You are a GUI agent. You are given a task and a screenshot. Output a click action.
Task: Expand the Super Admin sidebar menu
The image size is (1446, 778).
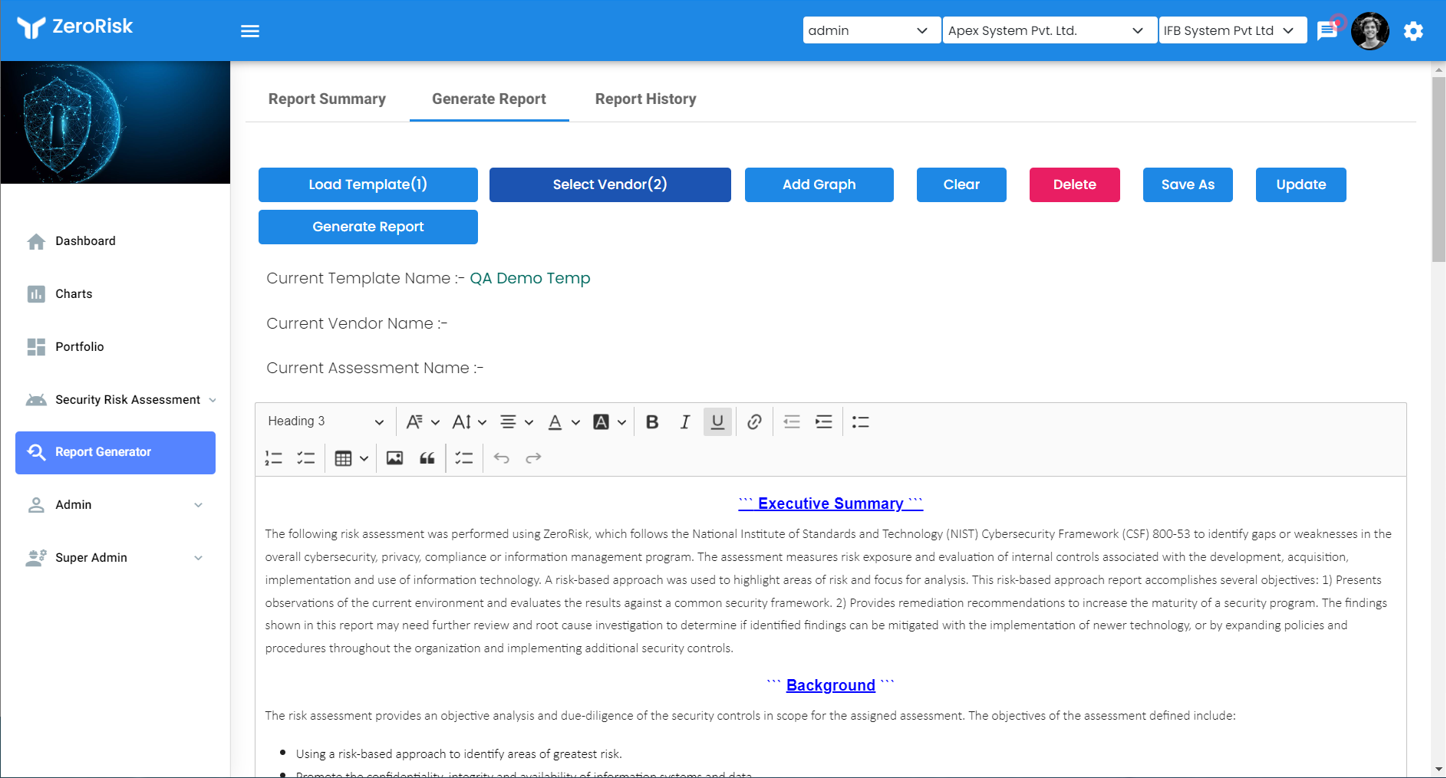(x=115, y=558)
